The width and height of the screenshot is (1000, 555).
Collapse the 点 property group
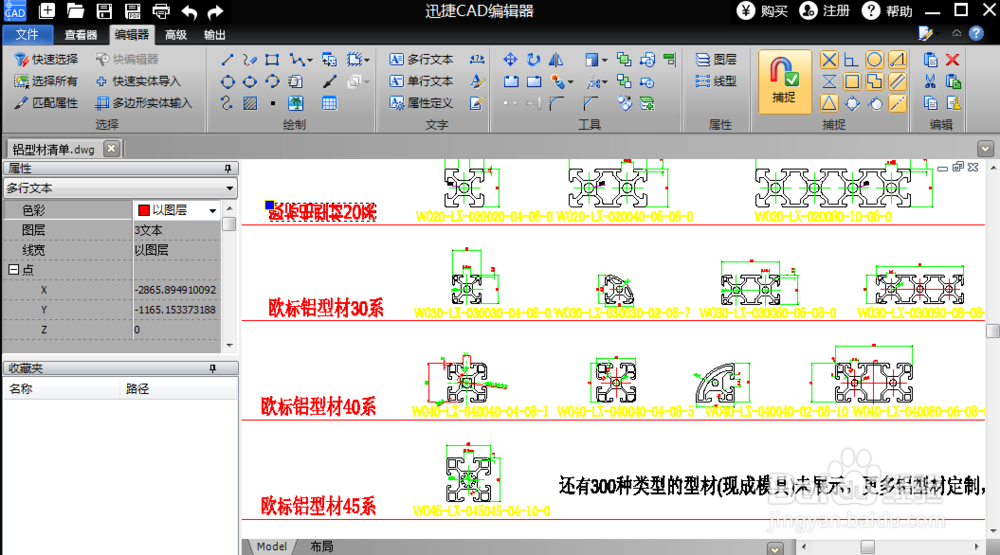(x=13, y=270)
